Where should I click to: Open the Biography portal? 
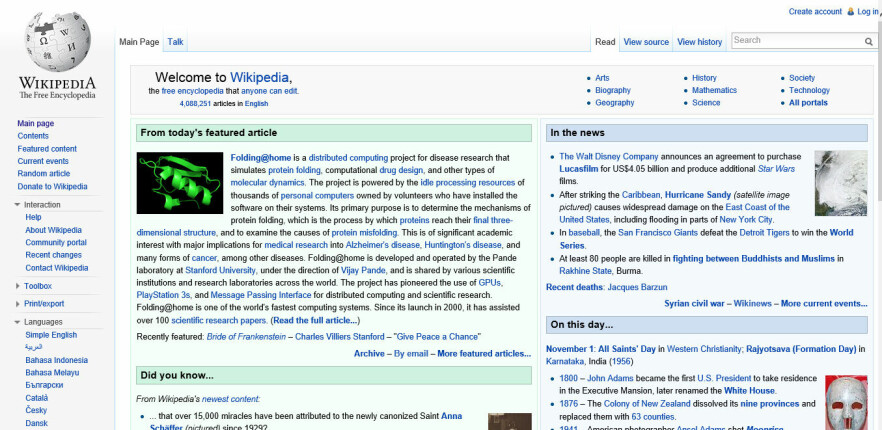(x=613, y=90)
